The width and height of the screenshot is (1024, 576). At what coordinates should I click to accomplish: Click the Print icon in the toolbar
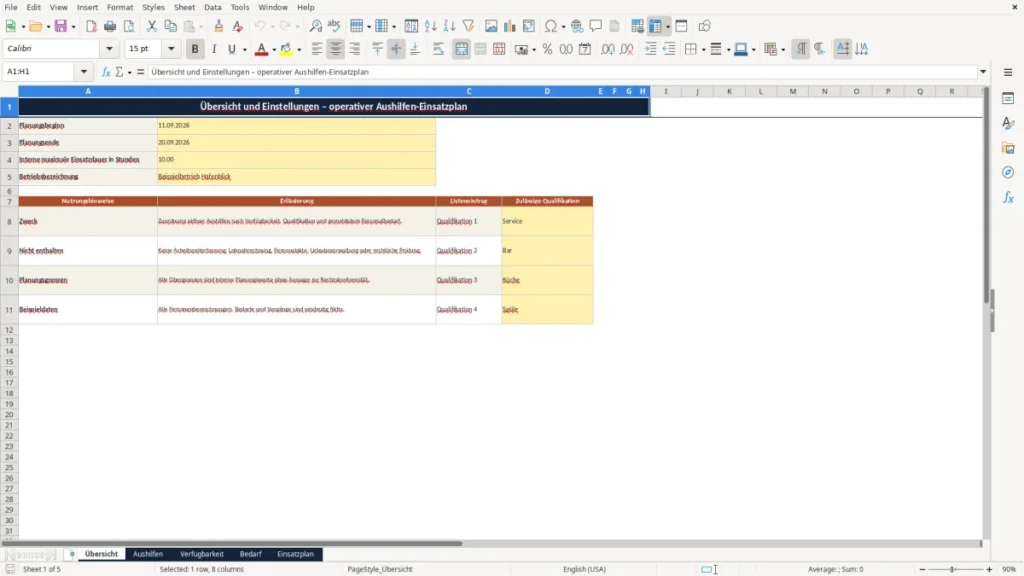pos(110,26)
